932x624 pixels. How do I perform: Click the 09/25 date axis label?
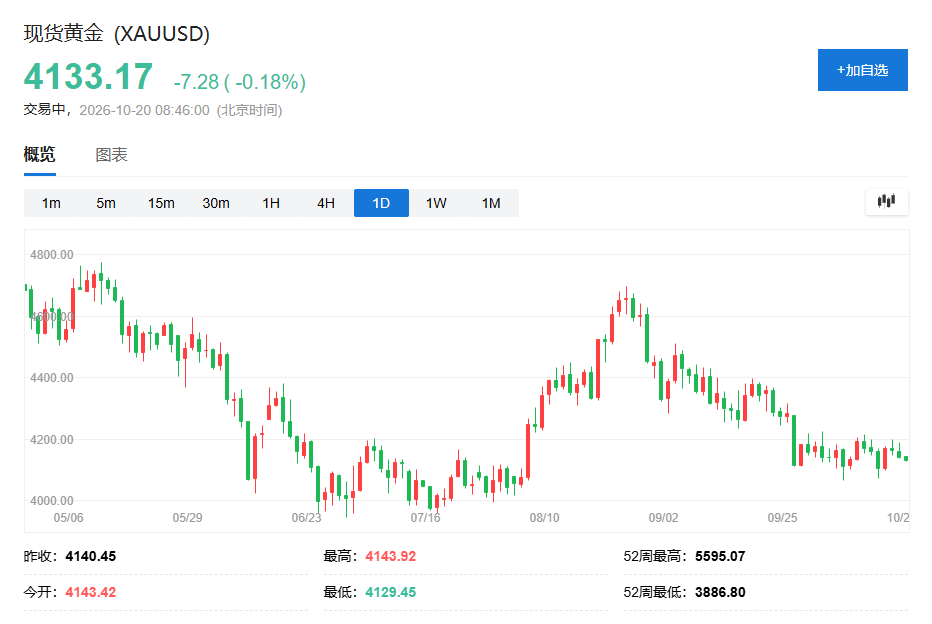[782, 518]
